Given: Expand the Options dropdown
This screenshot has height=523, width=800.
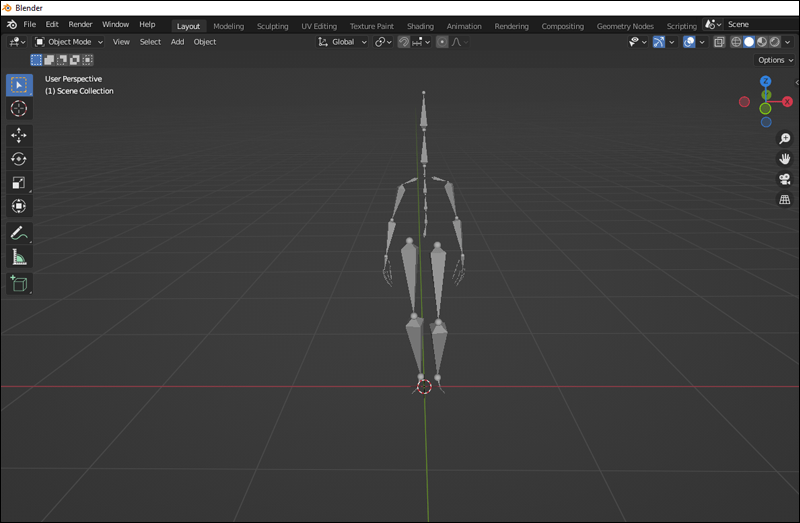Looking at the screenshot, I should pyautogui.click(x=776, y=60).
